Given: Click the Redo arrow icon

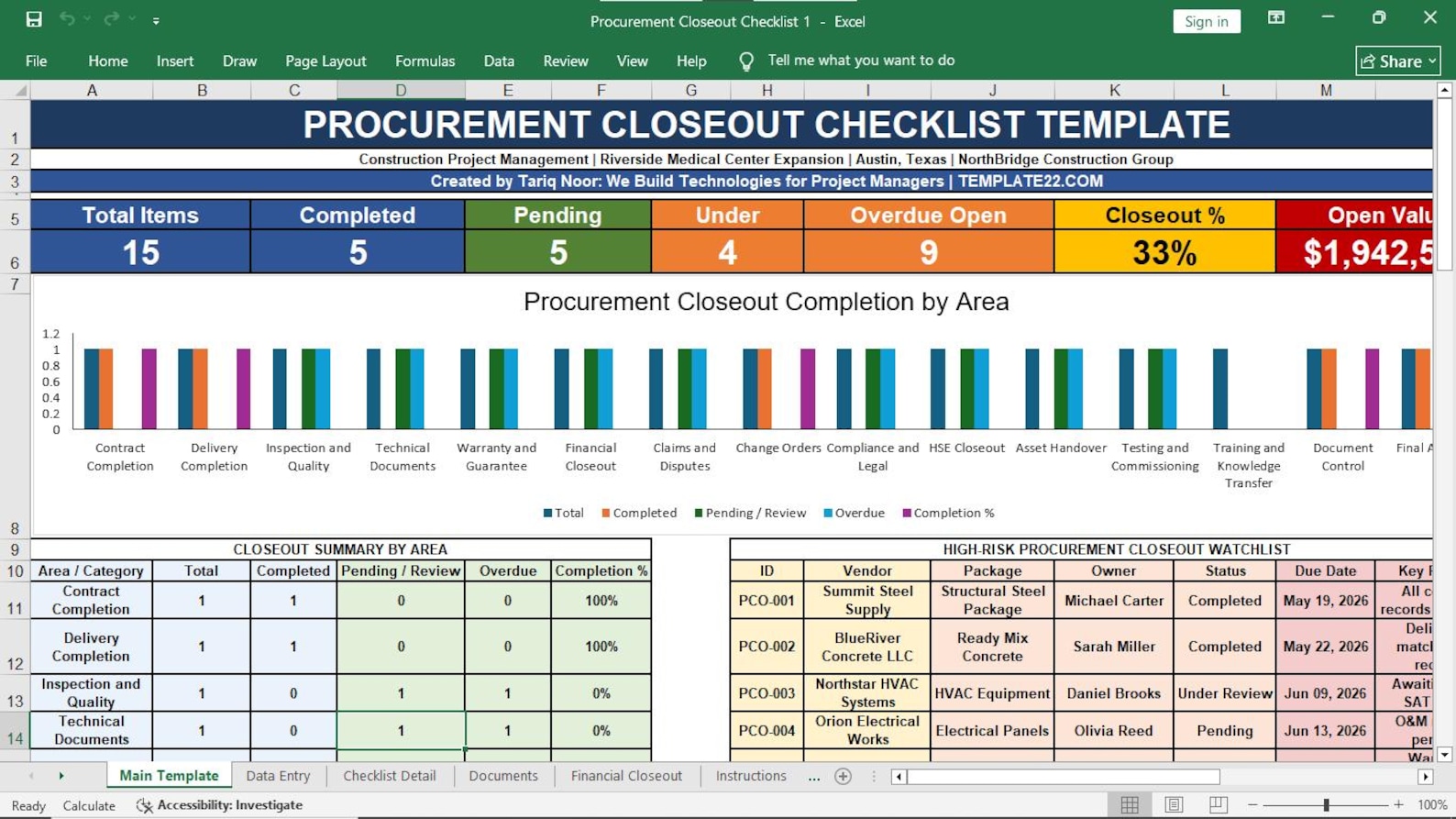Looking at the screenshot, I should pyautogui.click(x=111, y=19).
